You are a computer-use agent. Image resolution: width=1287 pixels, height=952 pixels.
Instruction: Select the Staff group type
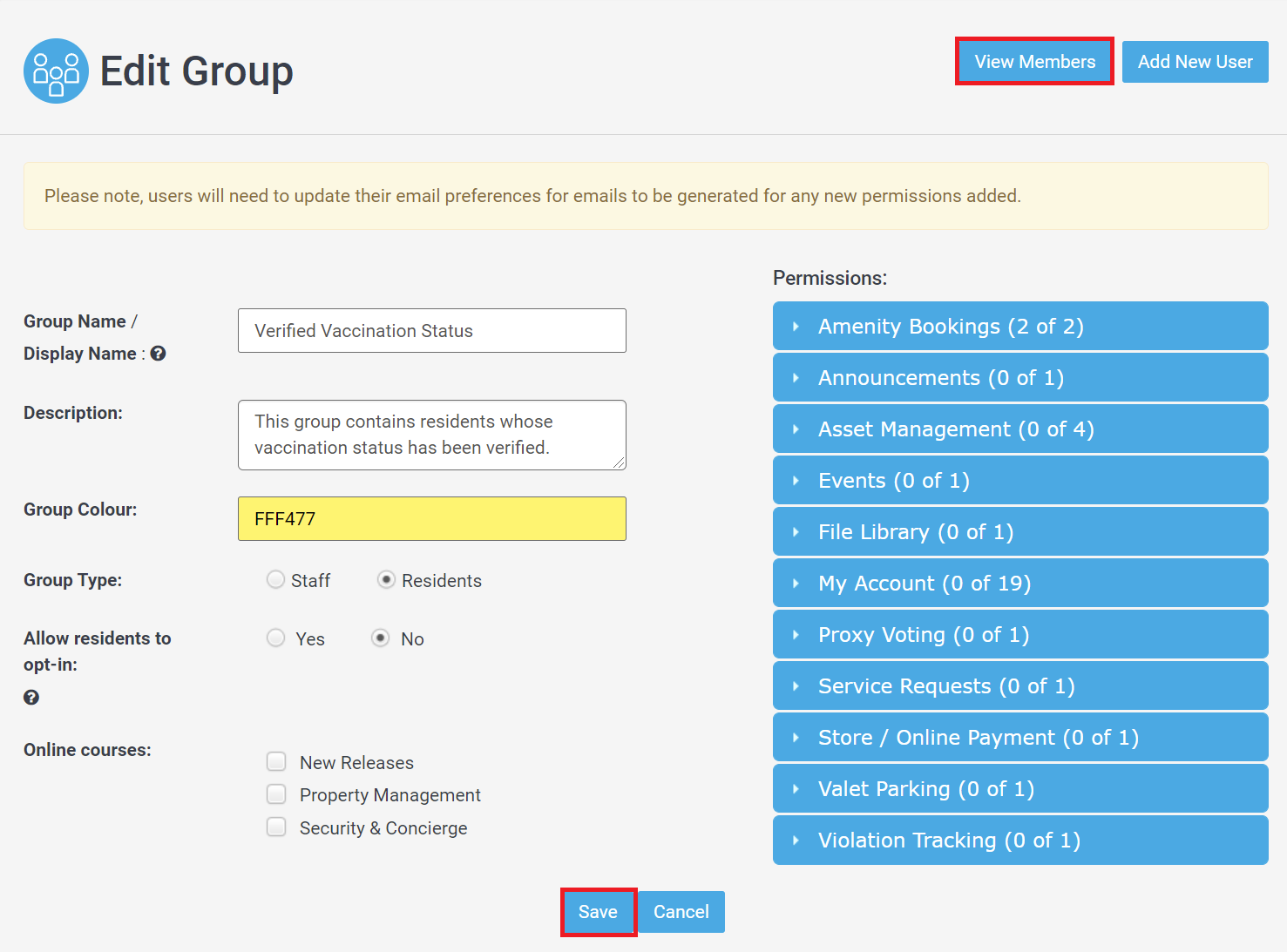(275, 579)
